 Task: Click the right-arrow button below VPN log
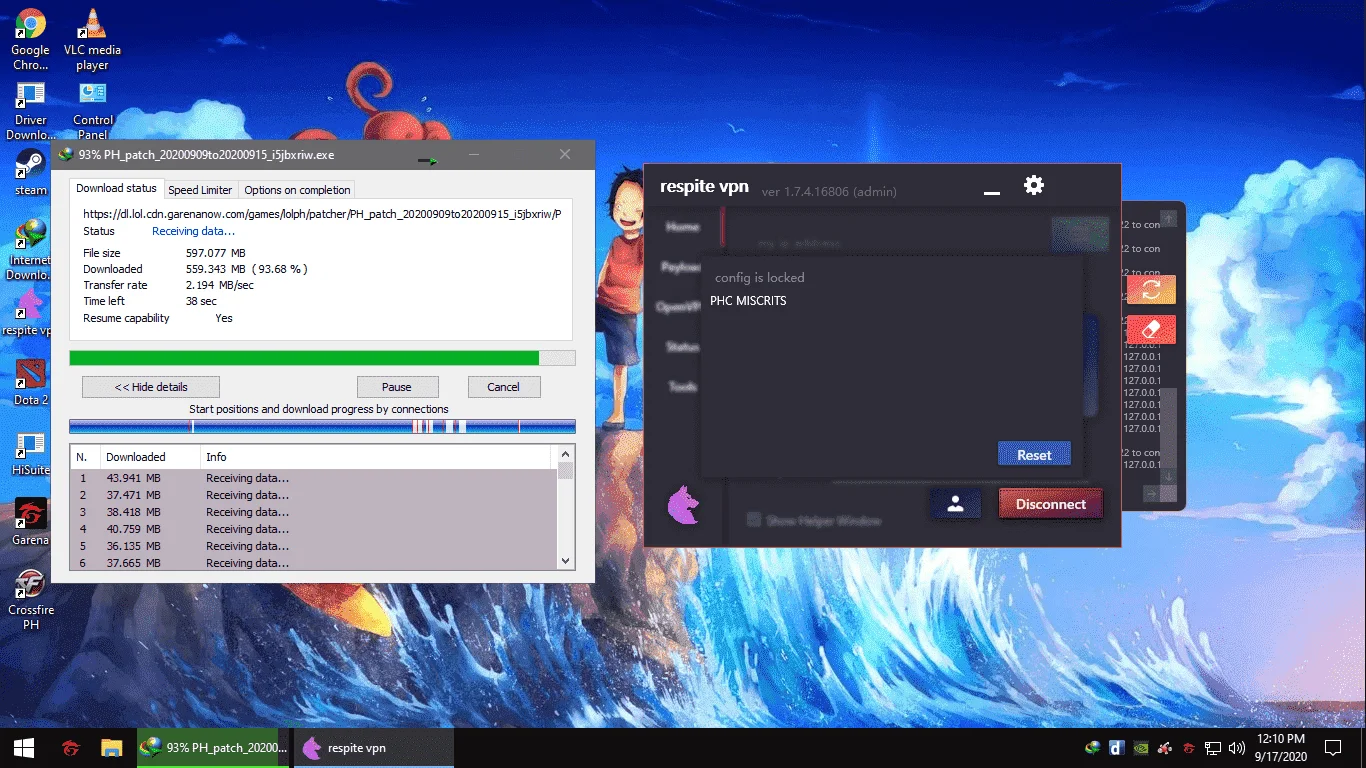pyautogui.click(x=1151, y=494)
